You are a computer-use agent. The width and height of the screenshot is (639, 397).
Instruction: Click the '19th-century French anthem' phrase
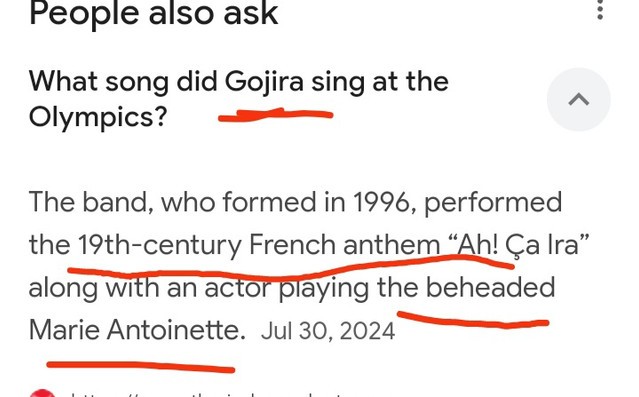tap(259, 245)
